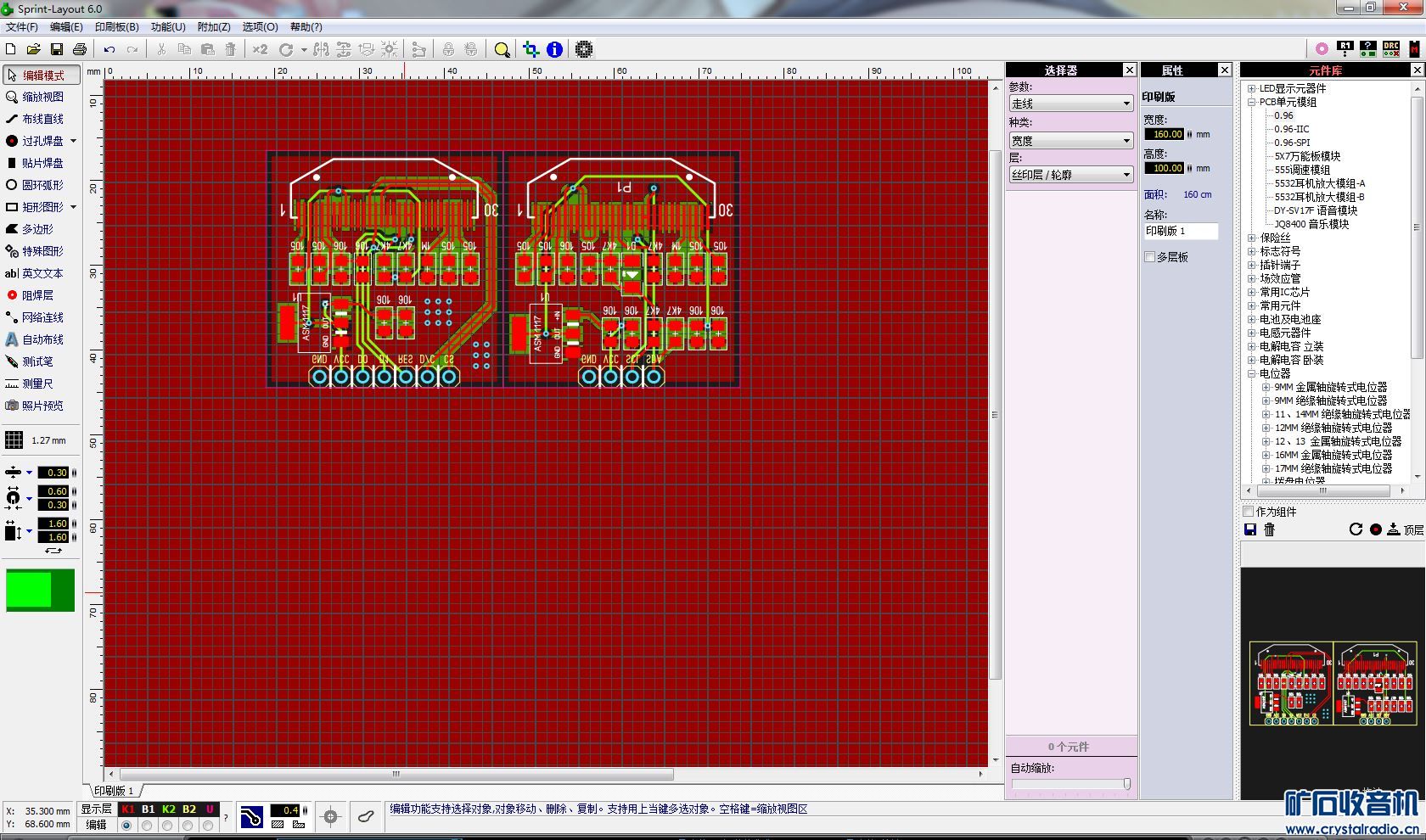Open the 层 dropdown showing 丝印层 / 轮廓
The height and width of the screenshot is (840, 1426).
pos(1070,175)
